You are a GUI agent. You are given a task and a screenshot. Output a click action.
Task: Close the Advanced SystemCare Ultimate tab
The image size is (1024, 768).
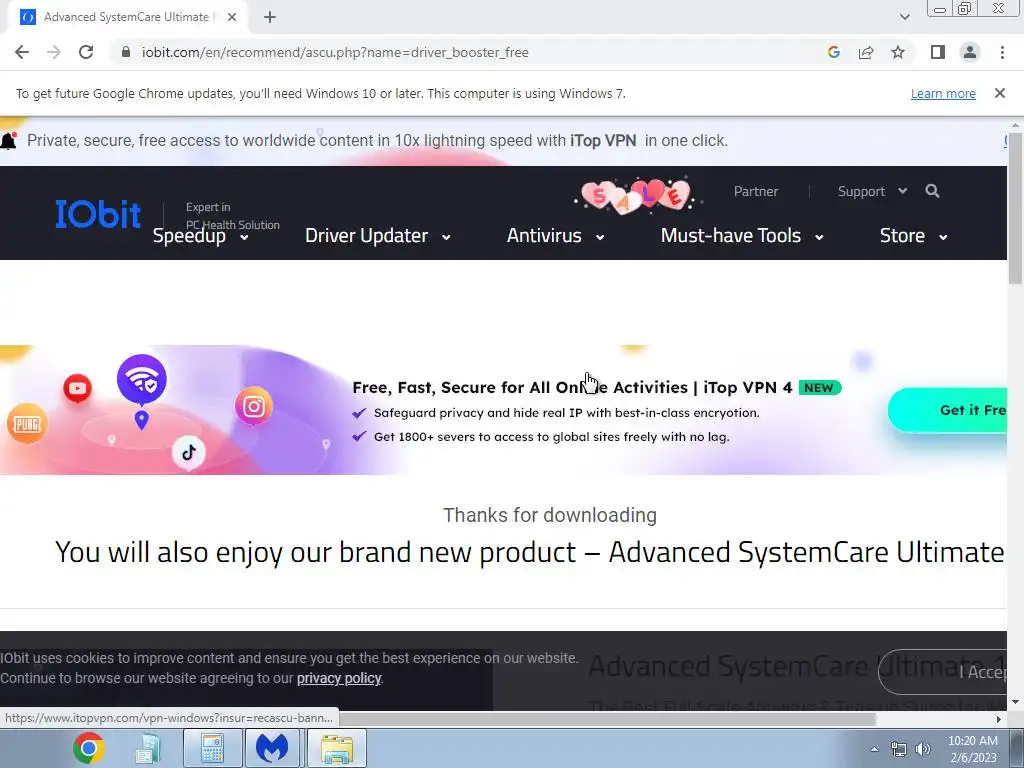point(232,17)
